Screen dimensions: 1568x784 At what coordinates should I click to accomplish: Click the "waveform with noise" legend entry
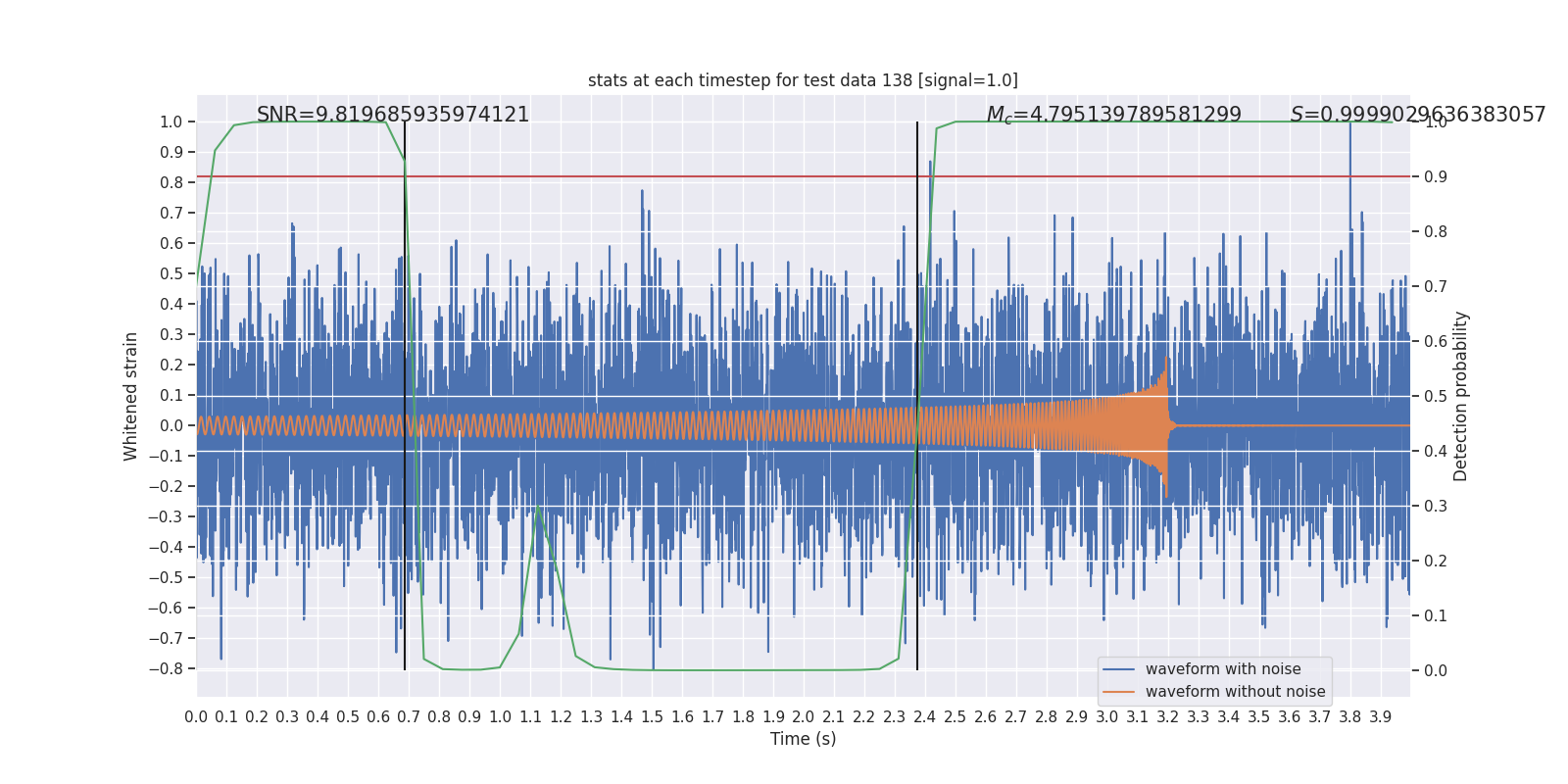[1223, 669]
